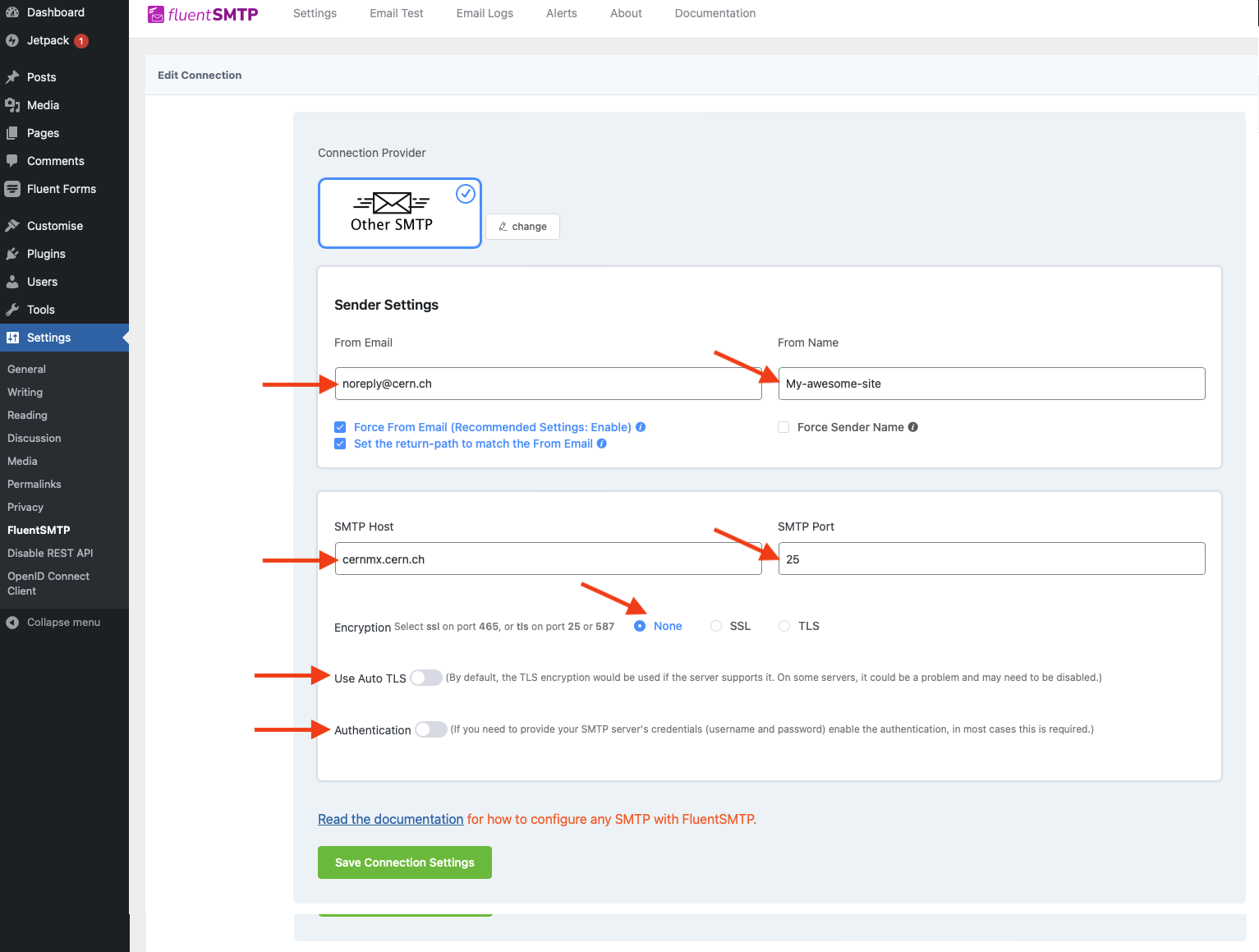Click the change provider button
The image size is (1259, 952).
pyautogui.click(x=523, y=227)
